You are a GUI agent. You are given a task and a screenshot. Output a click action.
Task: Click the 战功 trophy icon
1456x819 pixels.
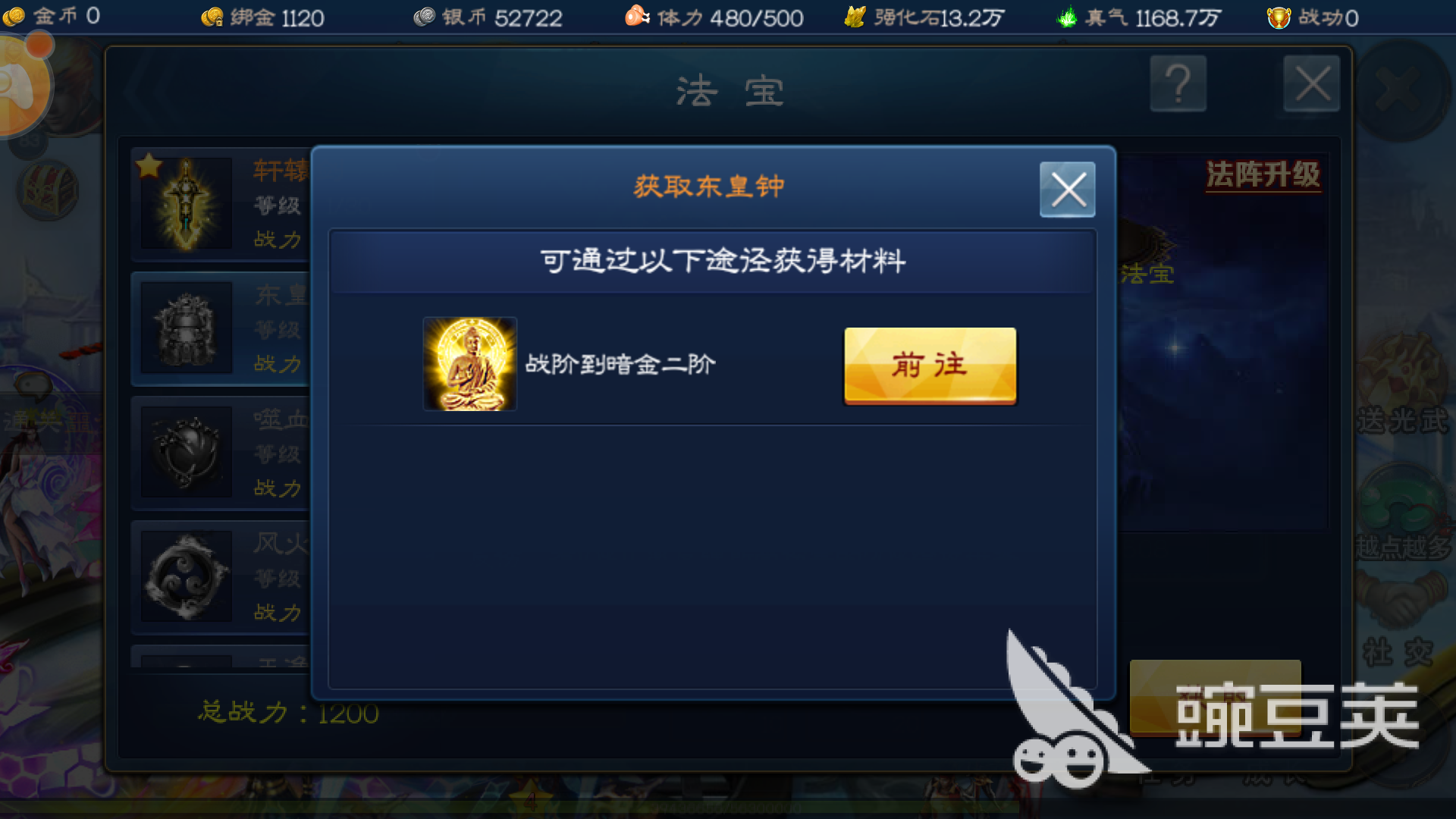click(x=1279, y=17)
